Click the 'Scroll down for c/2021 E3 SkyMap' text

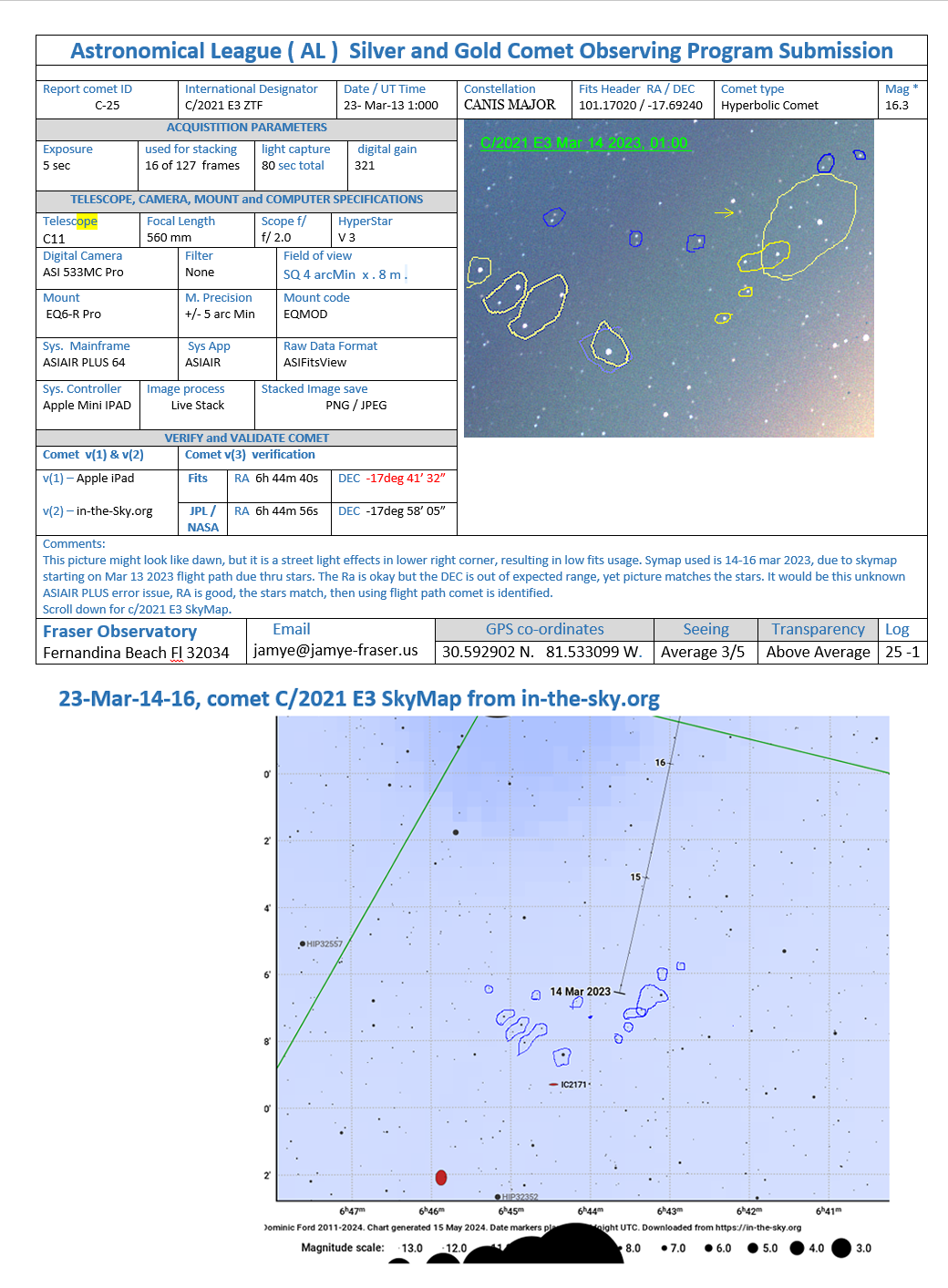[x=137, y=609]
